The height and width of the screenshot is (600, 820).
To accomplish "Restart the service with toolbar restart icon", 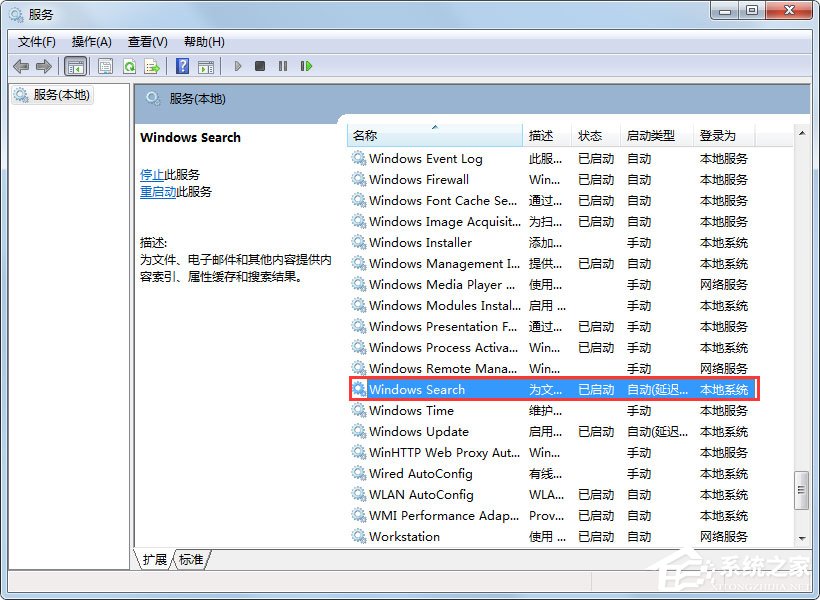I will (307, 66).
